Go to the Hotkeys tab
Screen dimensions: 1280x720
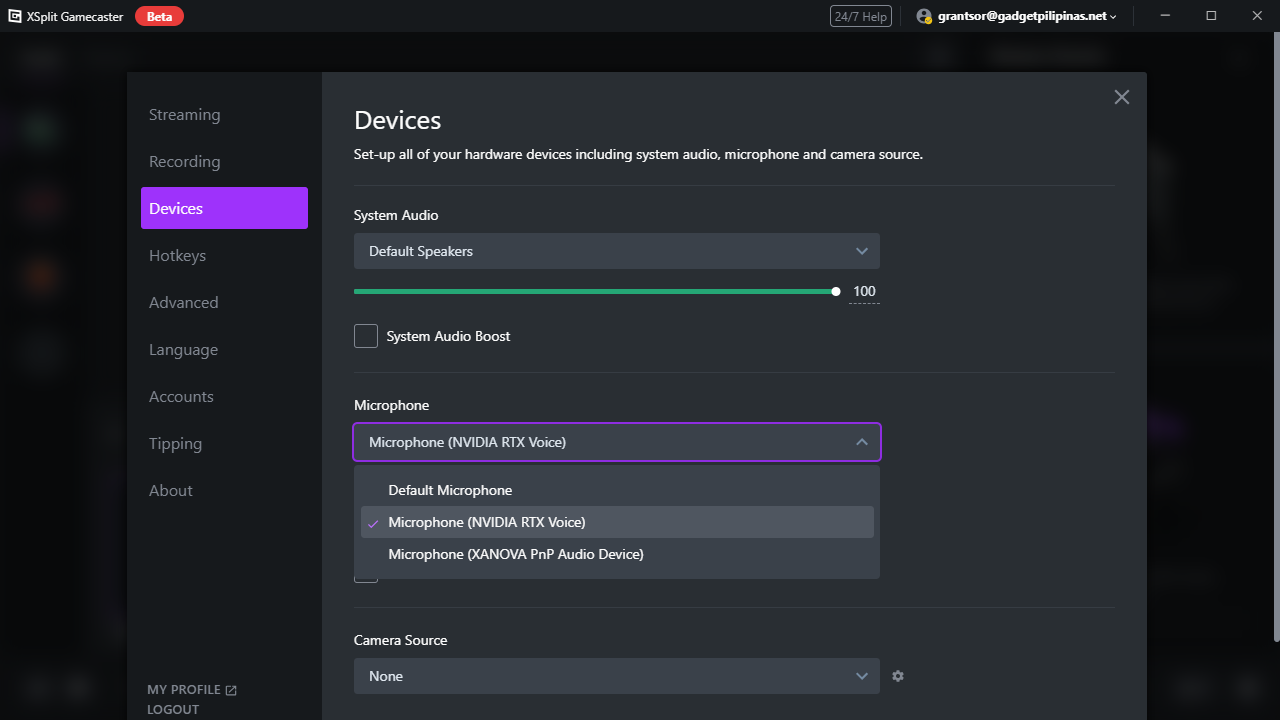[224, 256]
